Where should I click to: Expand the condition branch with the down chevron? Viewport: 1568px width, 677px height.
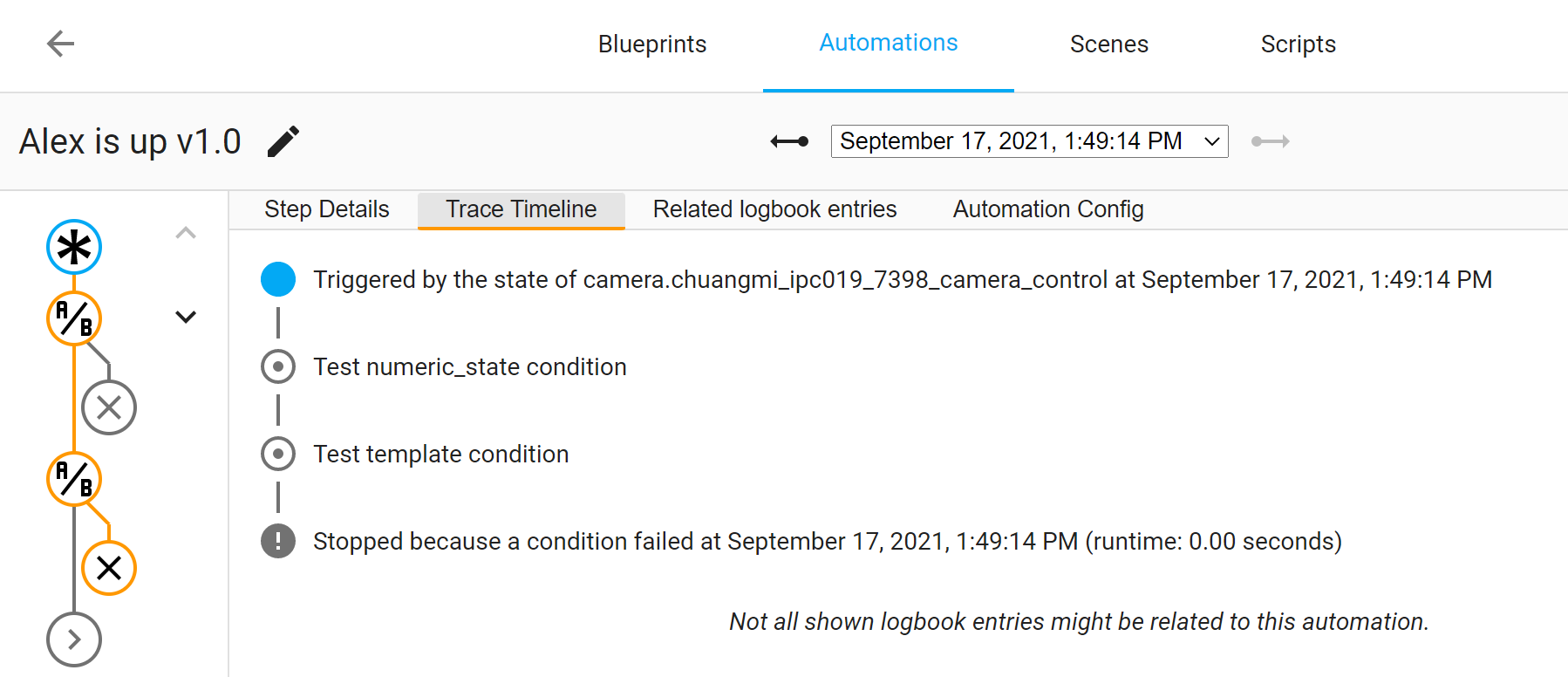(185, 317)
